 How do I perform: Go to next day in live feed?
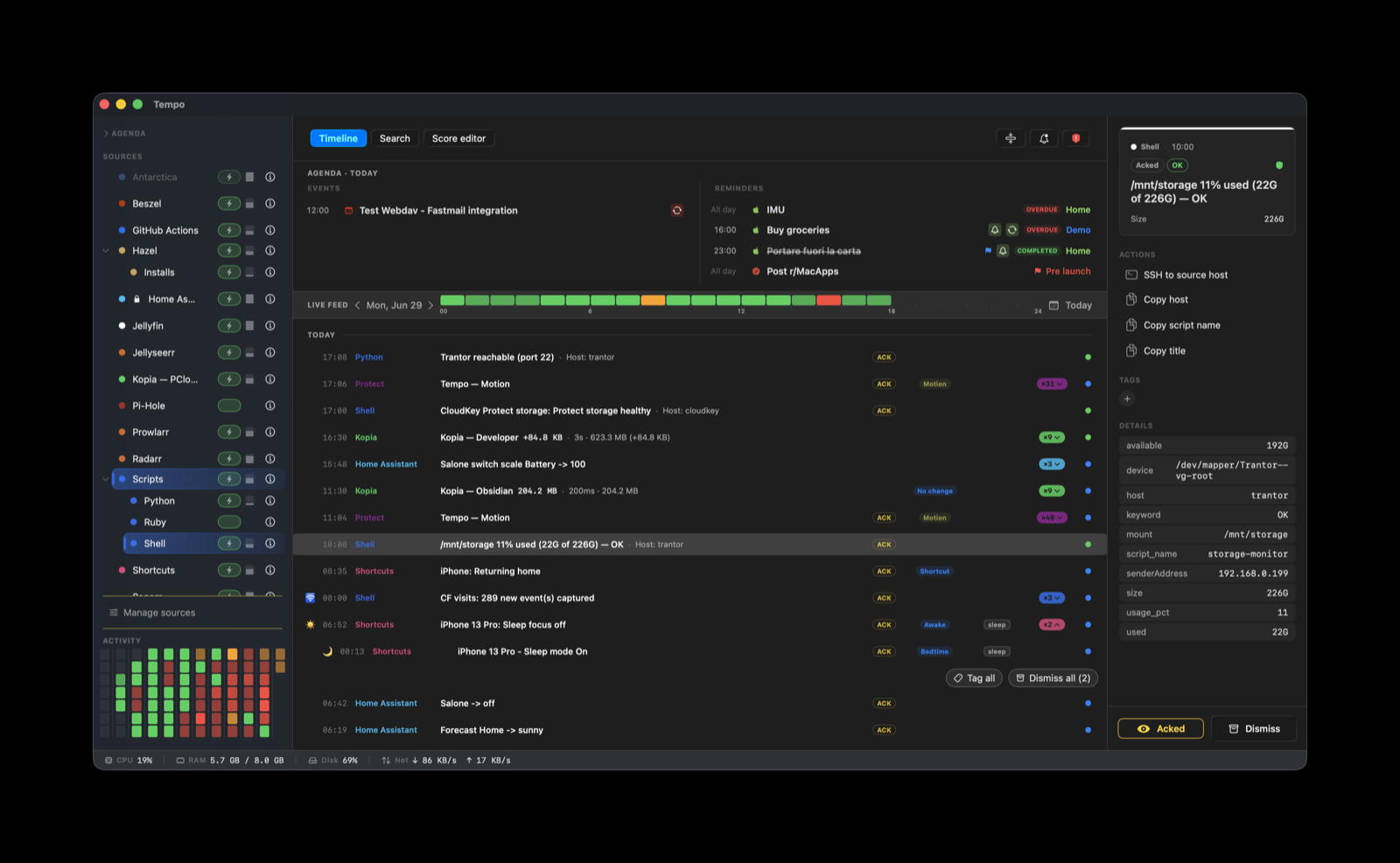click(x=430, y=305)
